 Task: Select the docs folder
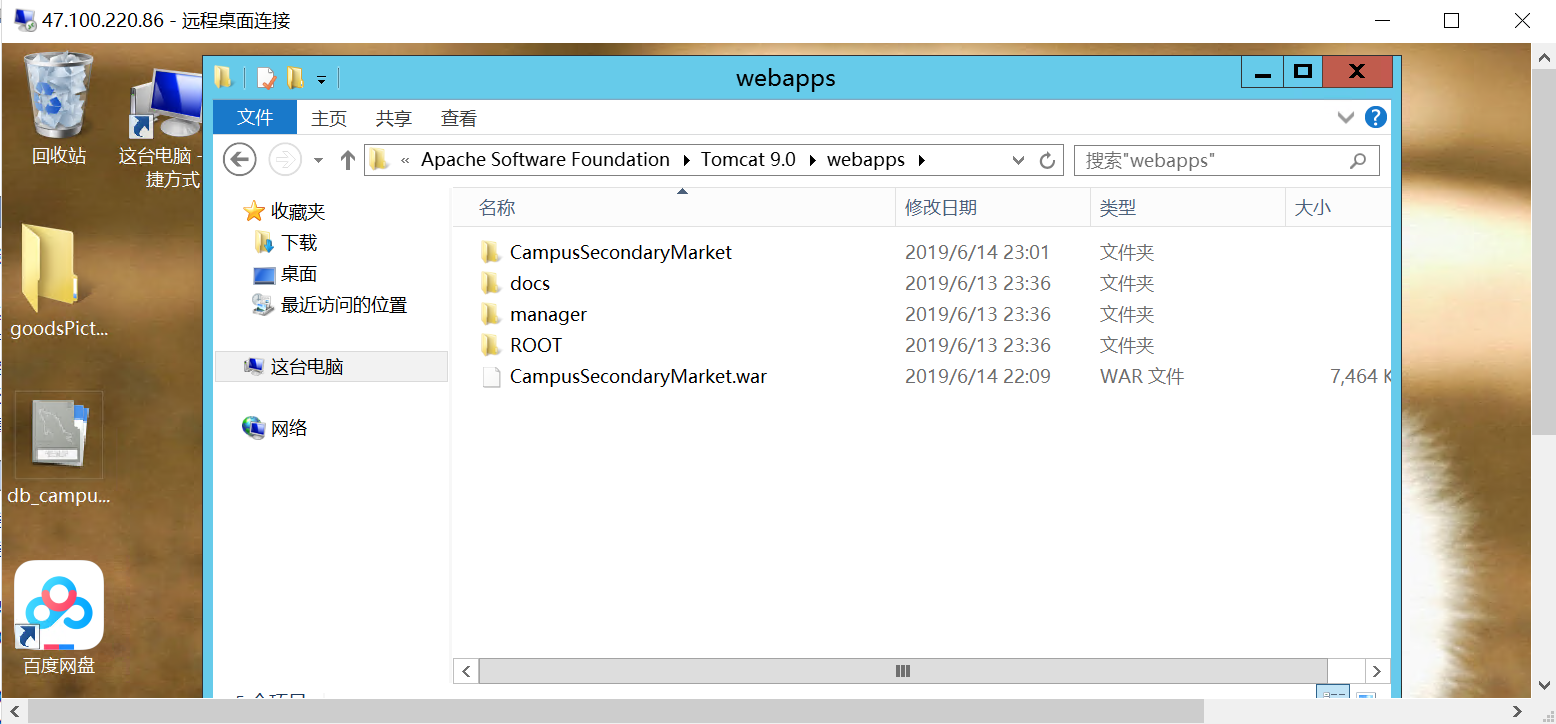coord(530,284)
